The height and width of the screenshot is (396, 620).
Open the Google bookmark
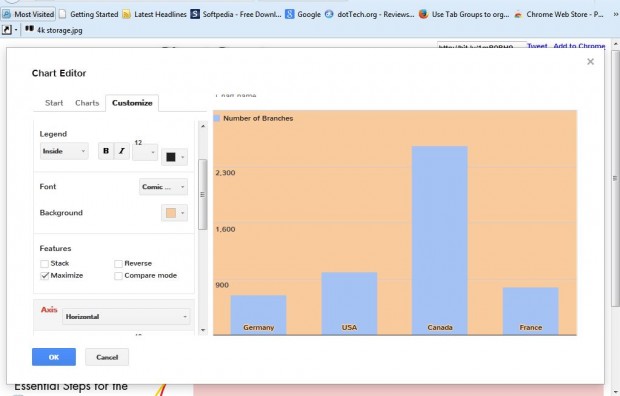[x=303, y=14]
